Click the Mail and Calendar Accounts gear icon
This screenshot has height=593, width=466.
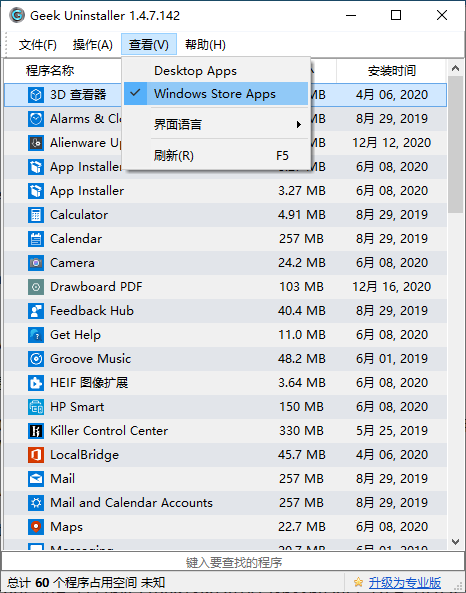pyautogui.click(x=36, y=503)
